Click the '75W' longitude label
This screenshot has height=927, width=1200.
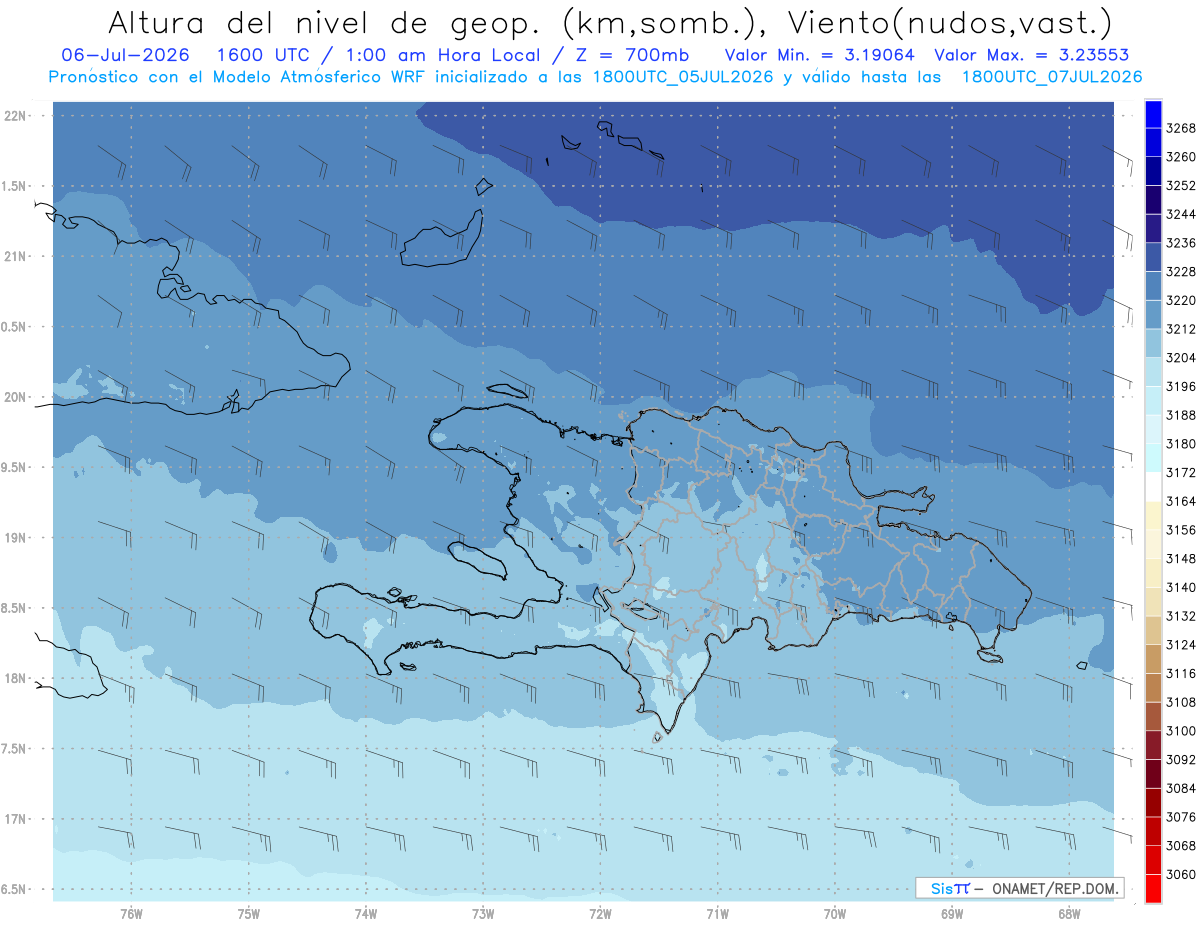coord(249,914)
